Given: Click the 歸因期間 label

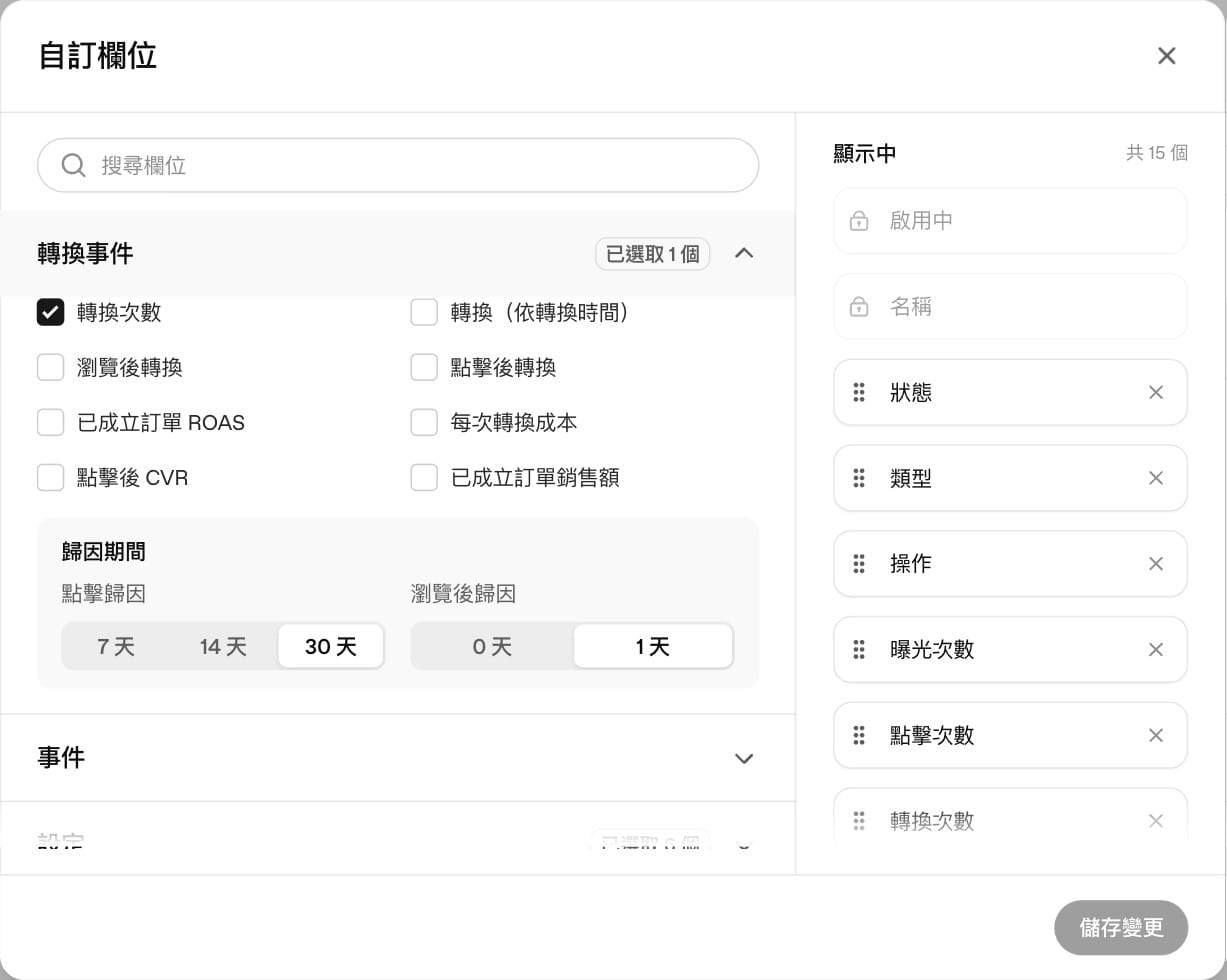Looking at the screenshot, I should coord(104,552).
